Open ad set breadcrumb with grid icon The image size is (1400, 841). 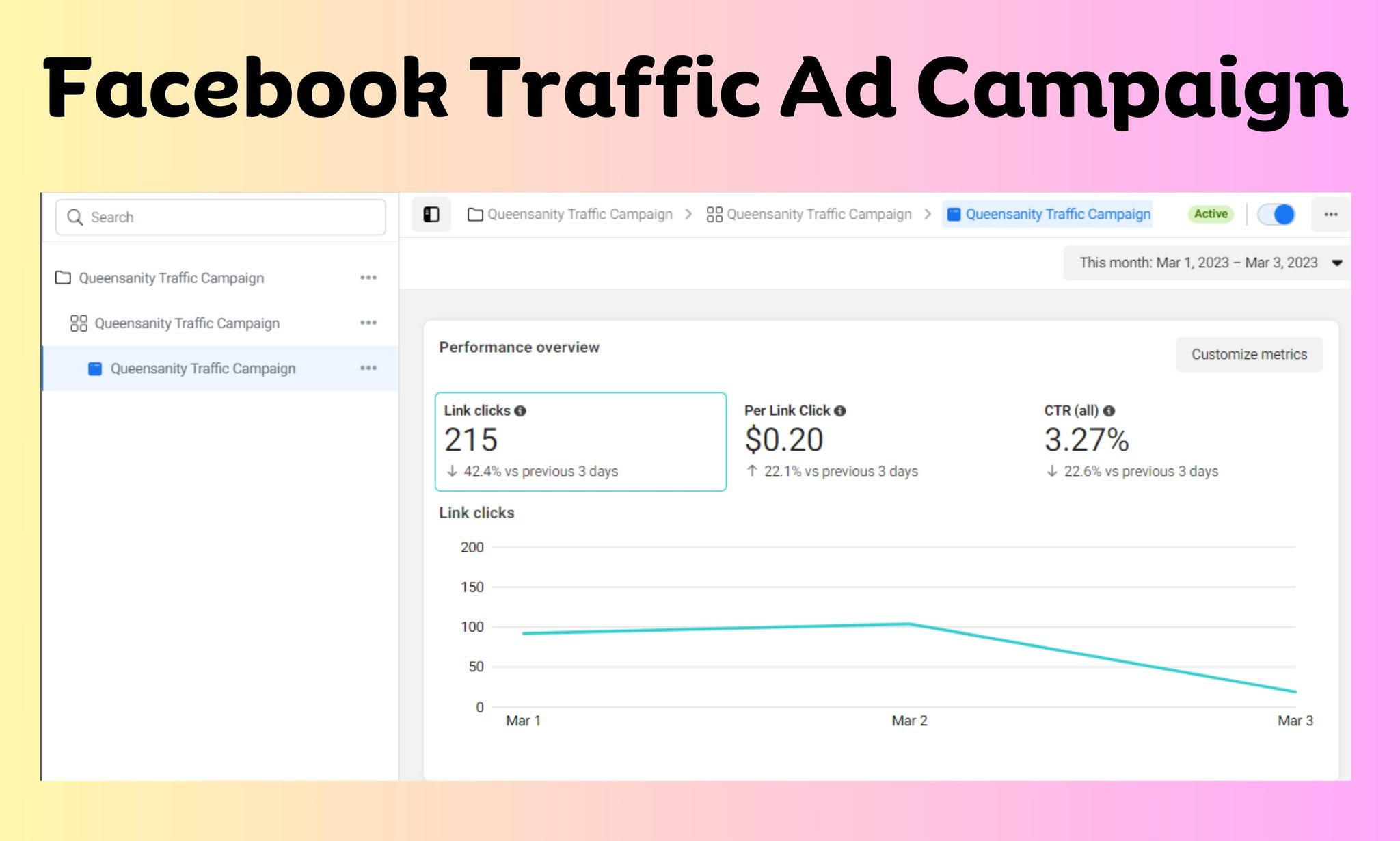point(809,215)
